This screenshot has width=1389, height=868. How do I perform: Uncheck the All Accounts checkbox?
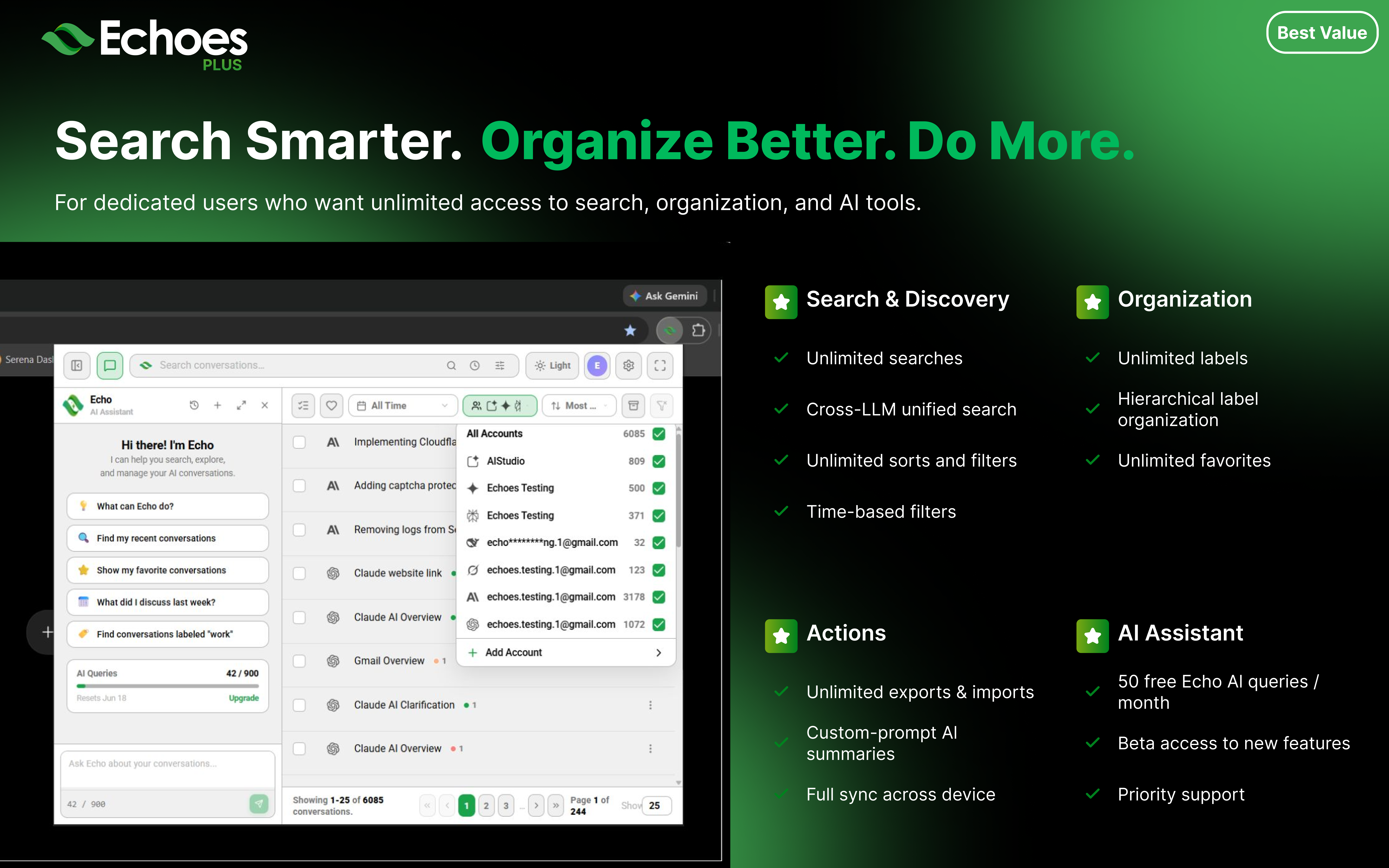pos(659,434)
